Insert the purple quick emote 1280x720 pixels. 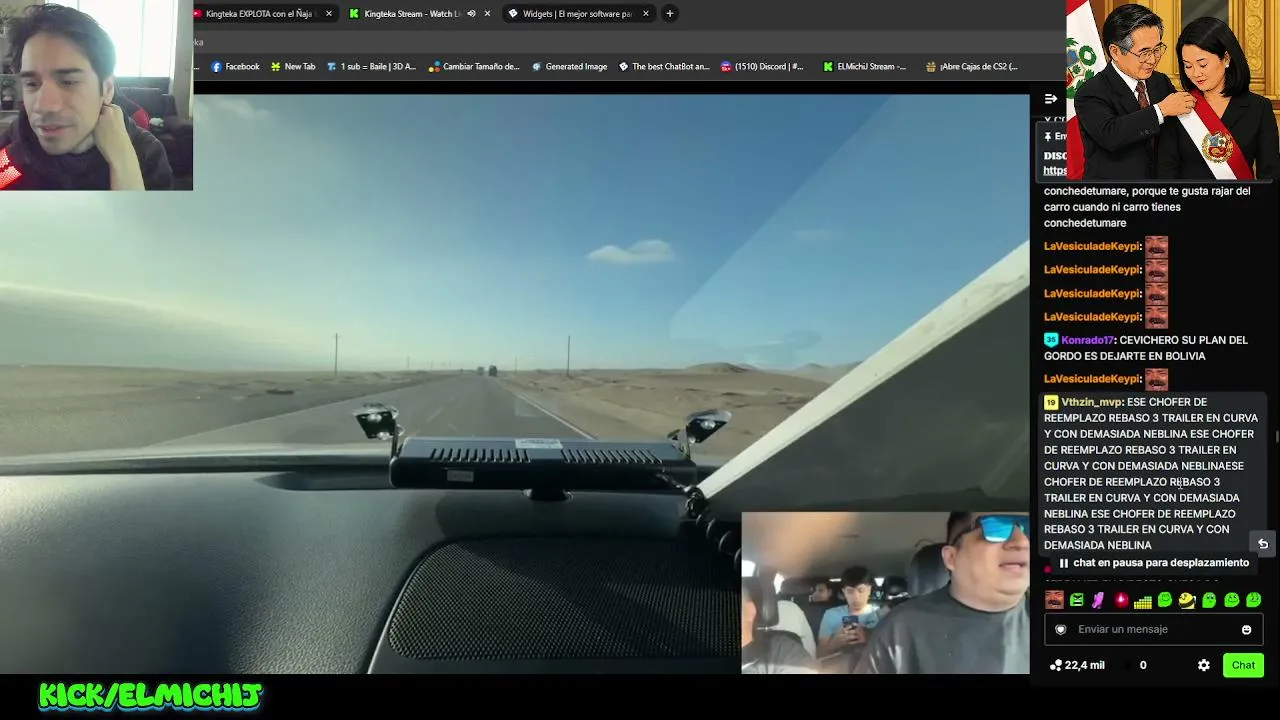click(x=1099, y=600)
